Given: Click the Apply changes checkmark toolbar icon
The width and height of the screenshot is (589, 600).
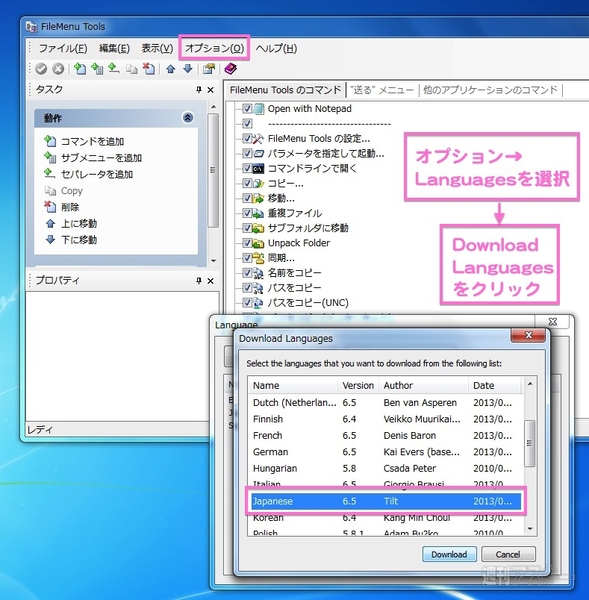Looking at the screenshot, I should [41, 69].
